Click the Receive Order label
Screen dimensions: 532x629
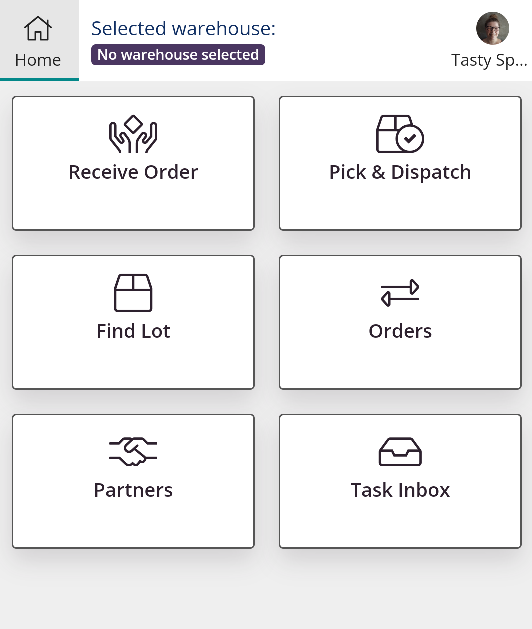tap(133, 172)
